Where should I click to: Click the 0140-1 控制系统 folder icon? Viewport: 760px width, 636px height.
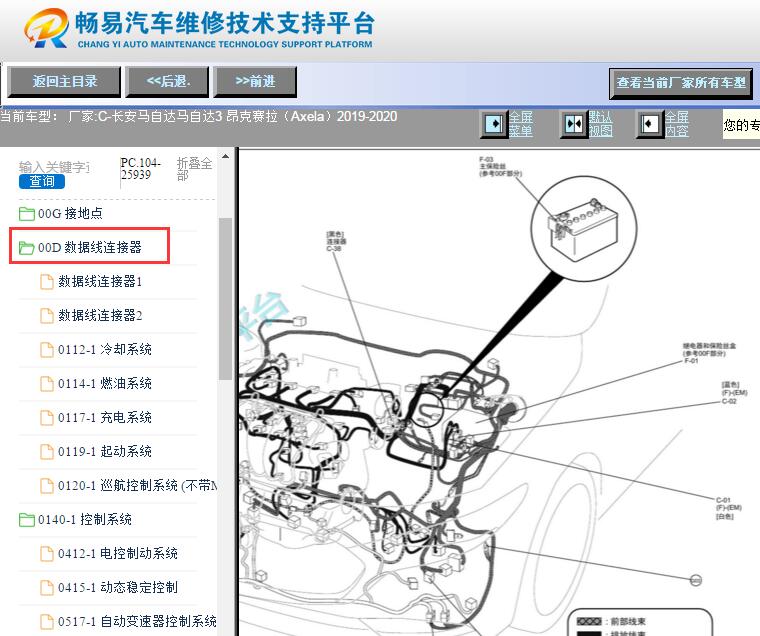(27, 520)
